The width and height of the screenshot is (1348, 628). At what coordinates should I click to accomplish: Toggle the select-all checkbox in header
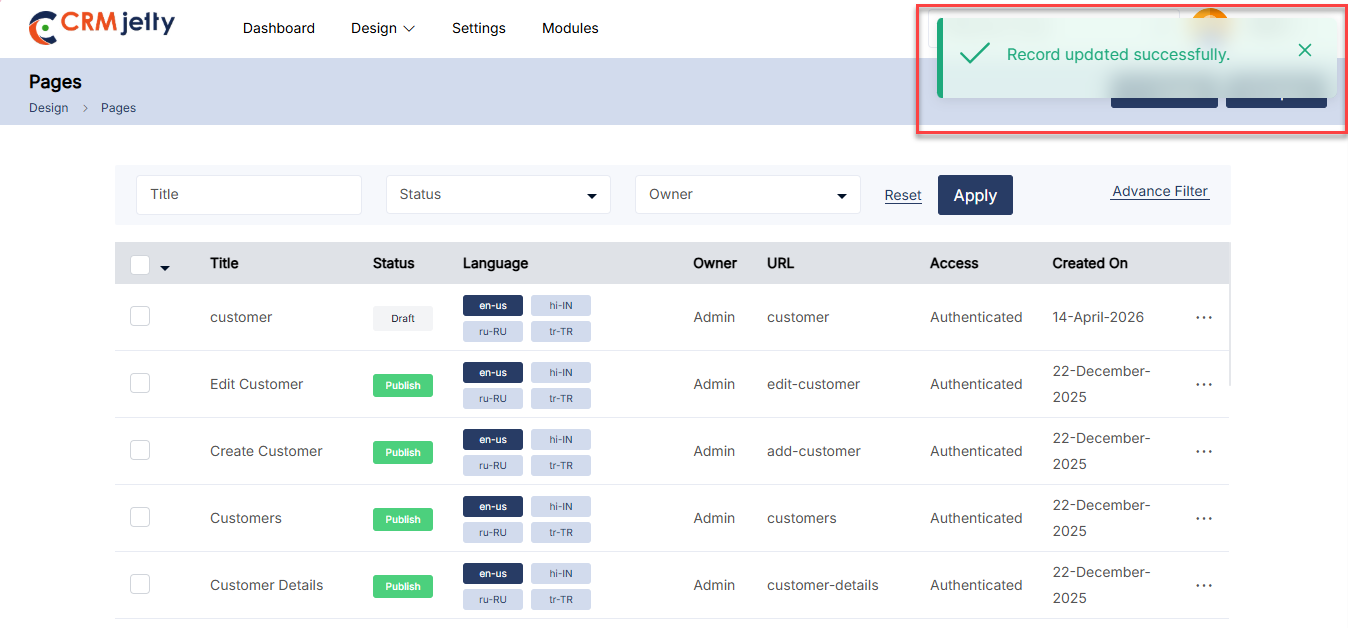coord(140,265)
